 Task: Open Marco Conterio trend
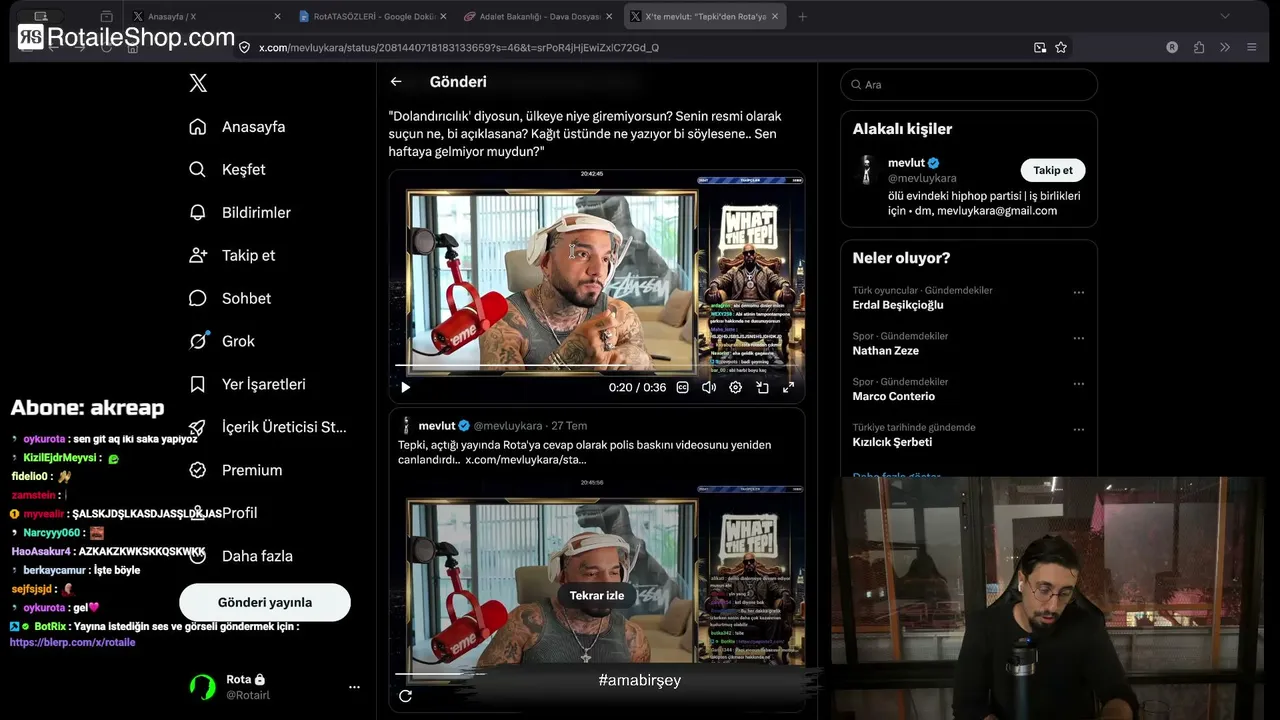pyautogui.click(x=894, y=397)
